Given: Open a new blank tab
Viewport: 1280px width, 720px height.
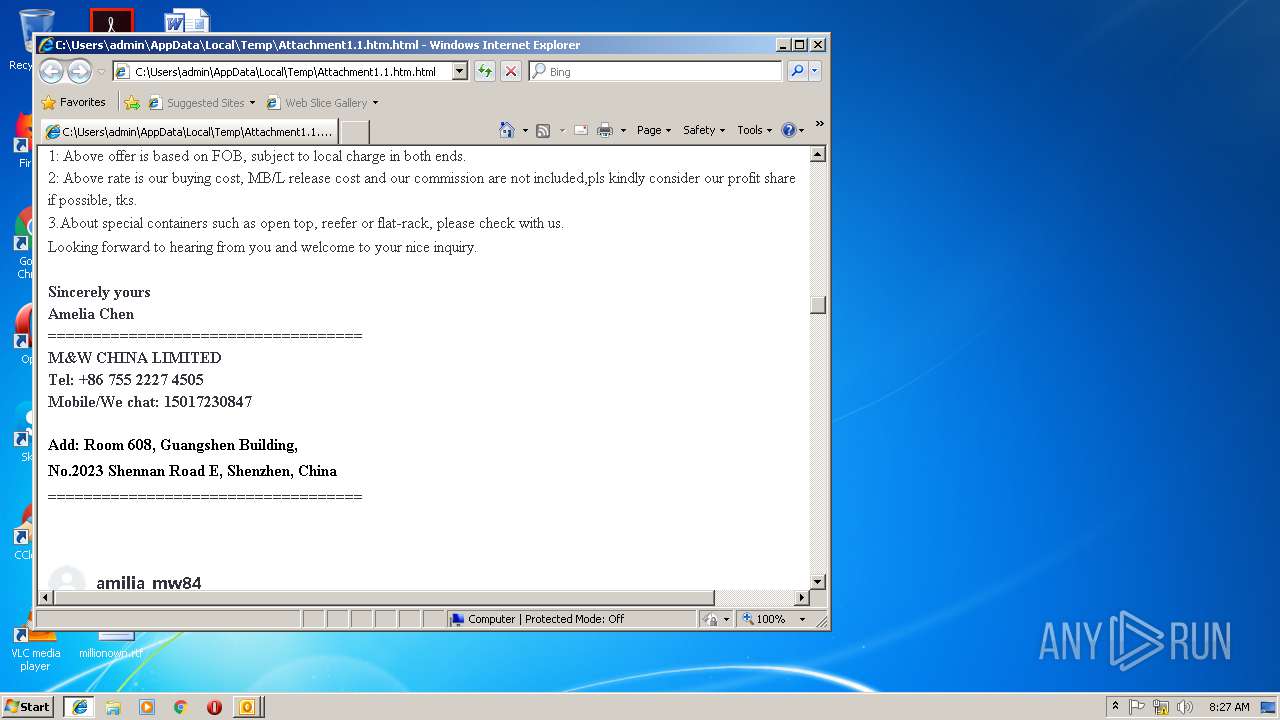Looking at the screenshot, I should pos(355,131).
